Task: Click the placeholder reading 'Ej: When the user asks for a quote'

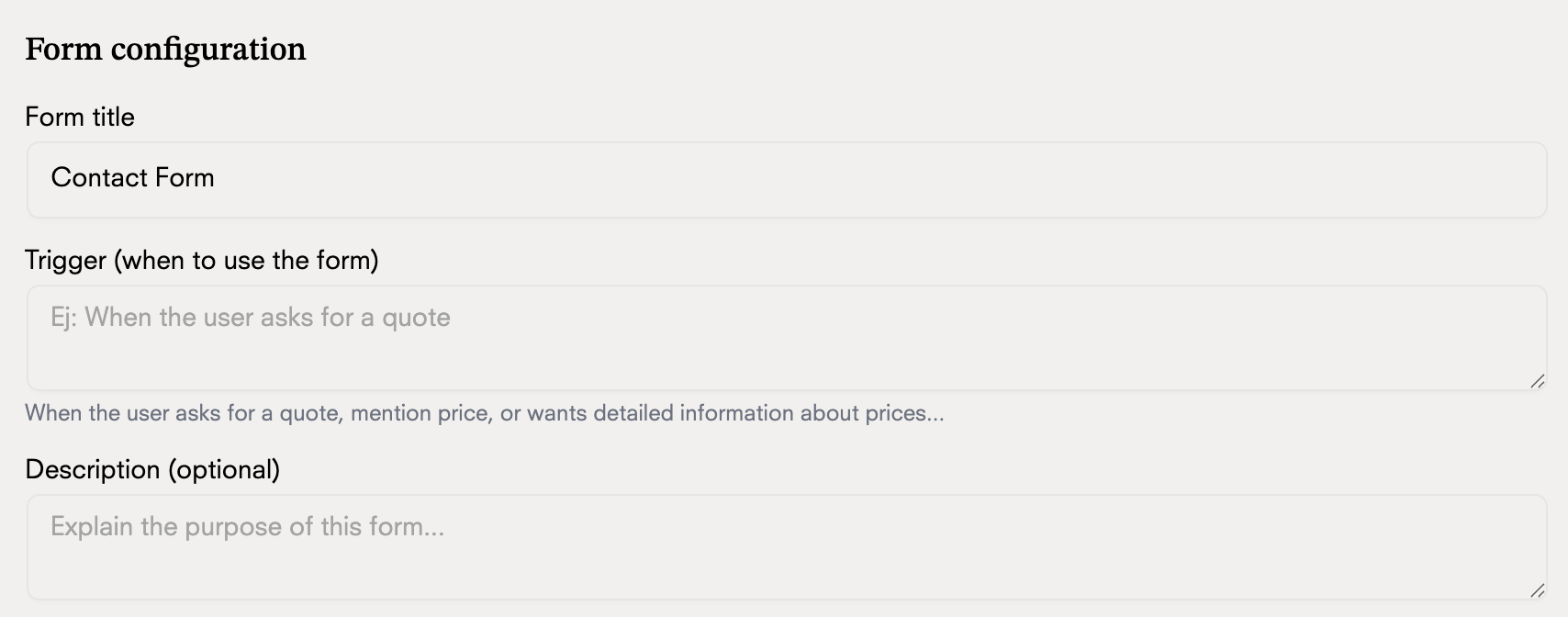Action: pos(251,317)
